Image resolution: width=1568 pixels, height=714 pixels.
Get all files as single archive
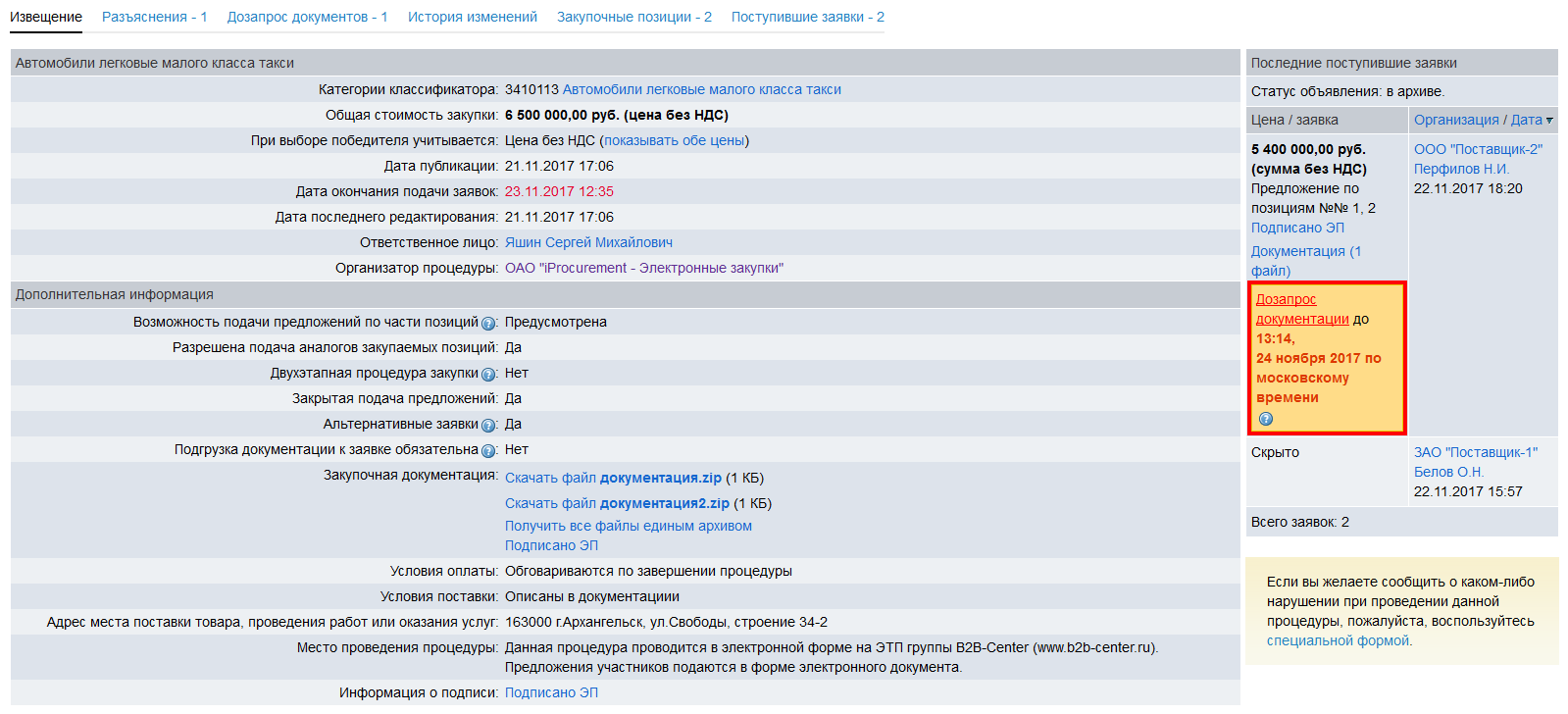(x=628, y=526)
